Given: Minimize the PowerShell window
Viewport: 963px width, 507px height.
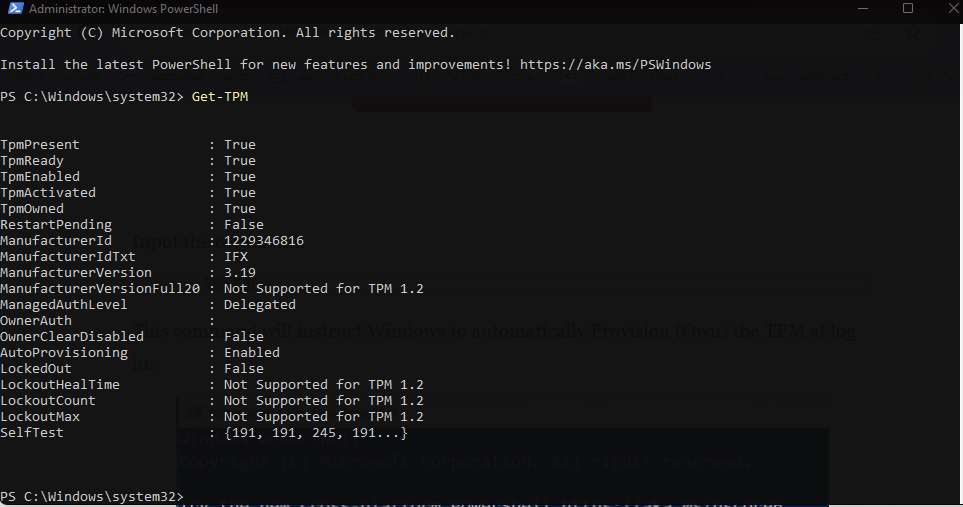Looking at the screenshot, I should 863,9.
